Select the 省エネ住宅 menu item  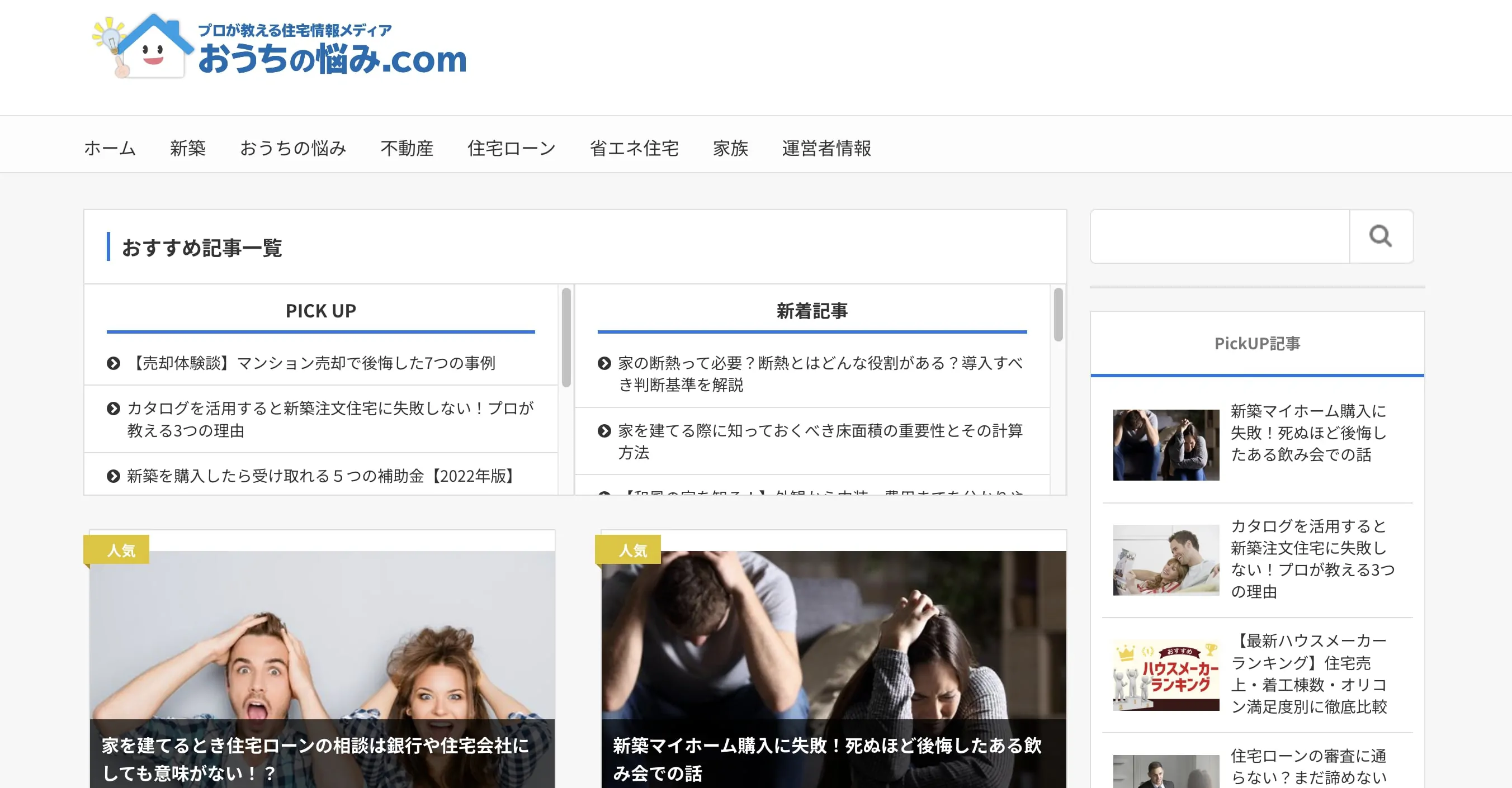635,149
